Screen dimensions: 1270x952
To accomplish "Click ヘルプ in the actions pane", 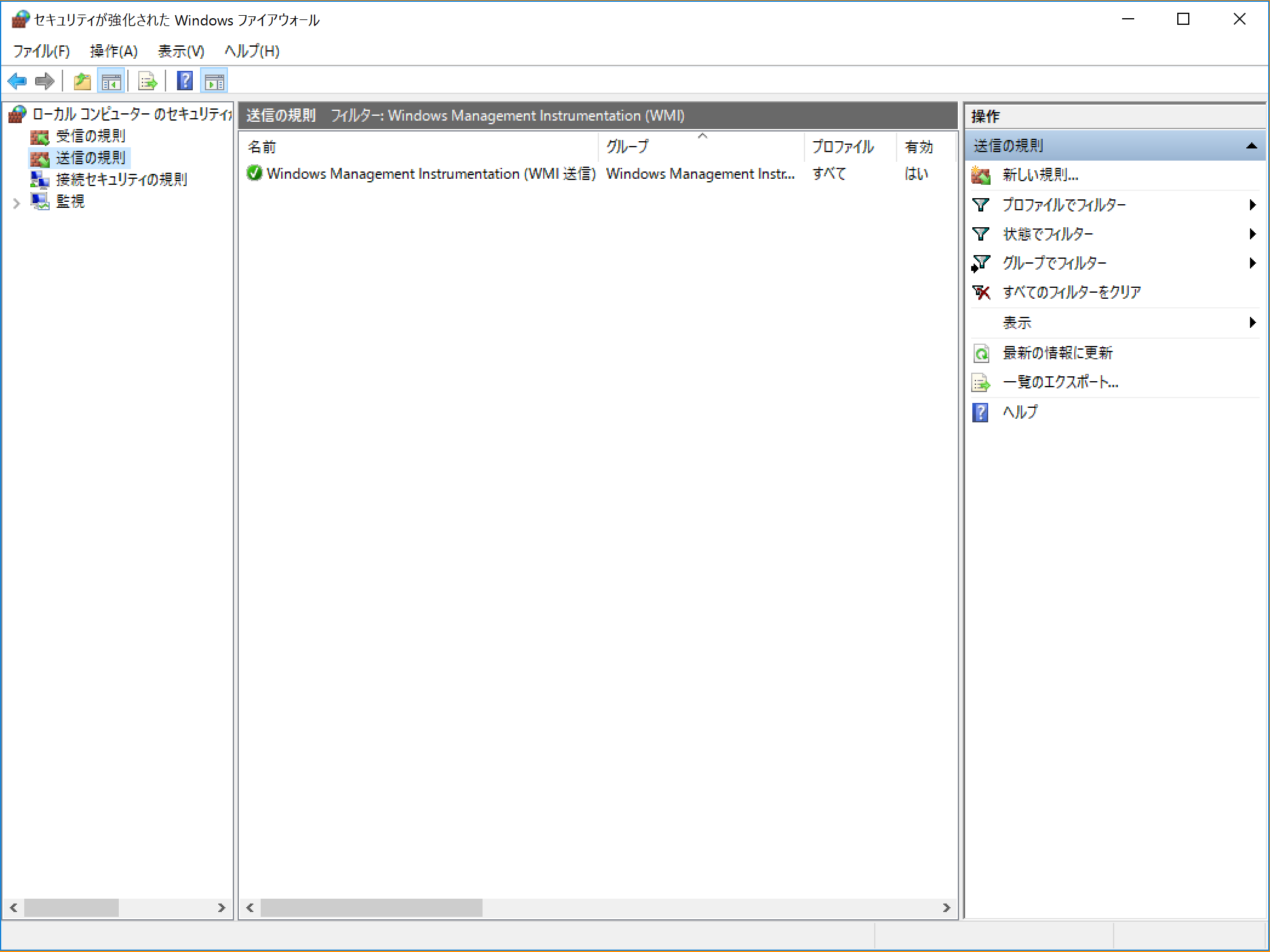I will coord(1020,412).
